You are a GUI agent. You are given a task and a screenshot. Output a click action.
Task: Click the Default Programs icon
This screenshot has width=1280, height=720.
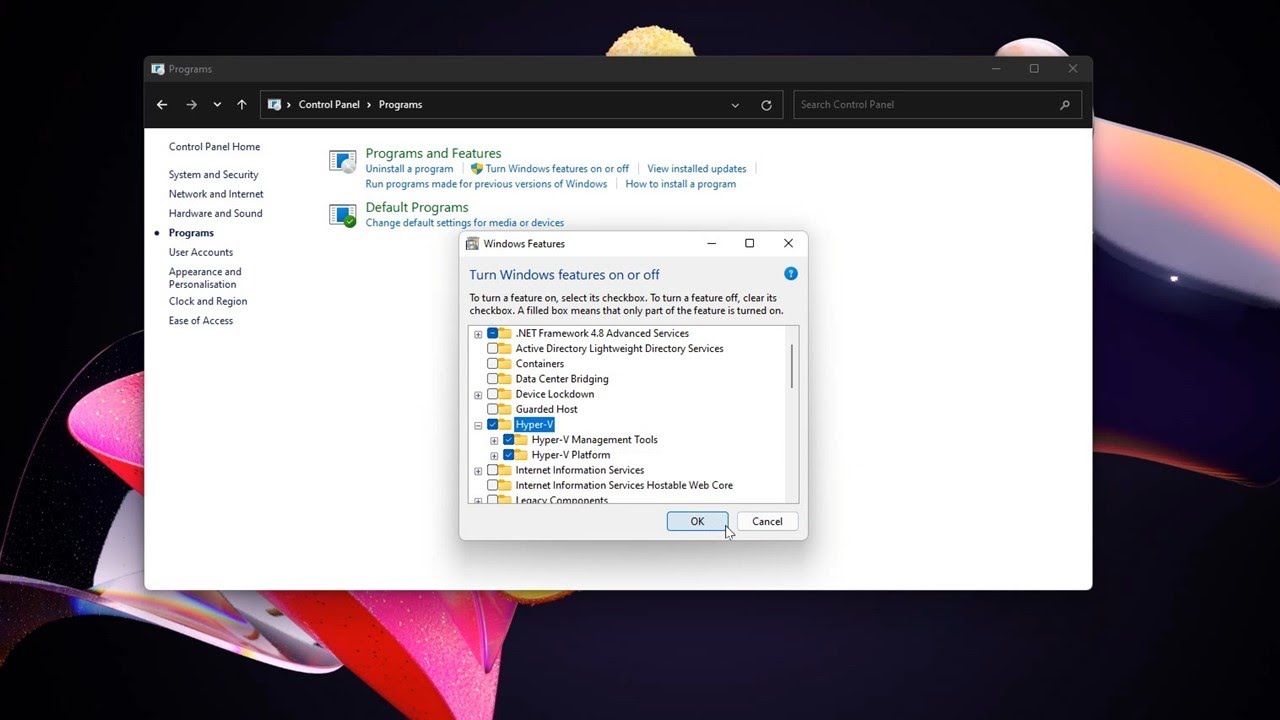coord(343,215)
